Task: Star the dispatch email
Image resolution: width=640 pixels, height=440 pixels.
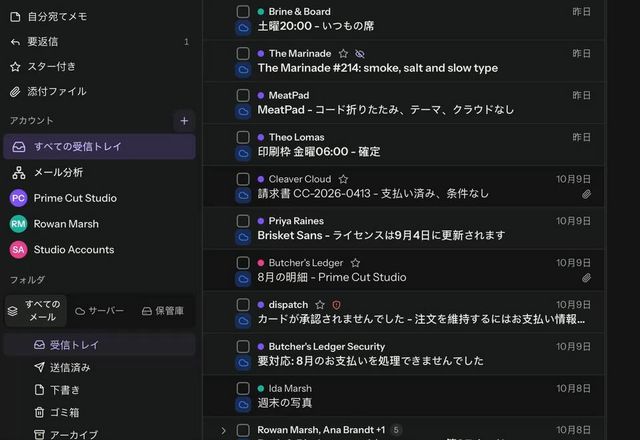Action: [x=320, y=305]
